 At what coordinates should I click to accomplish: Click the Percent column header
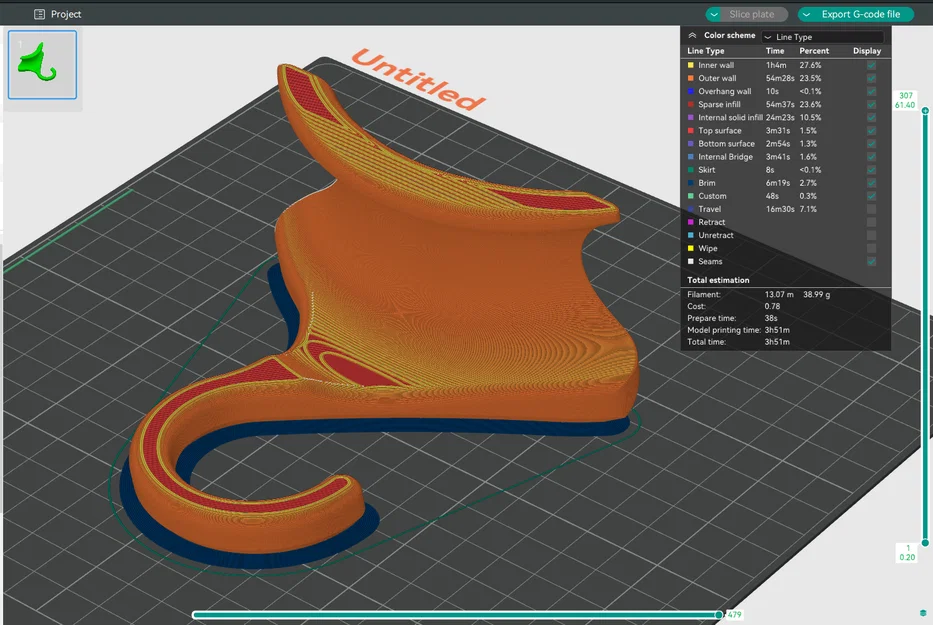[x=814, y=51]
